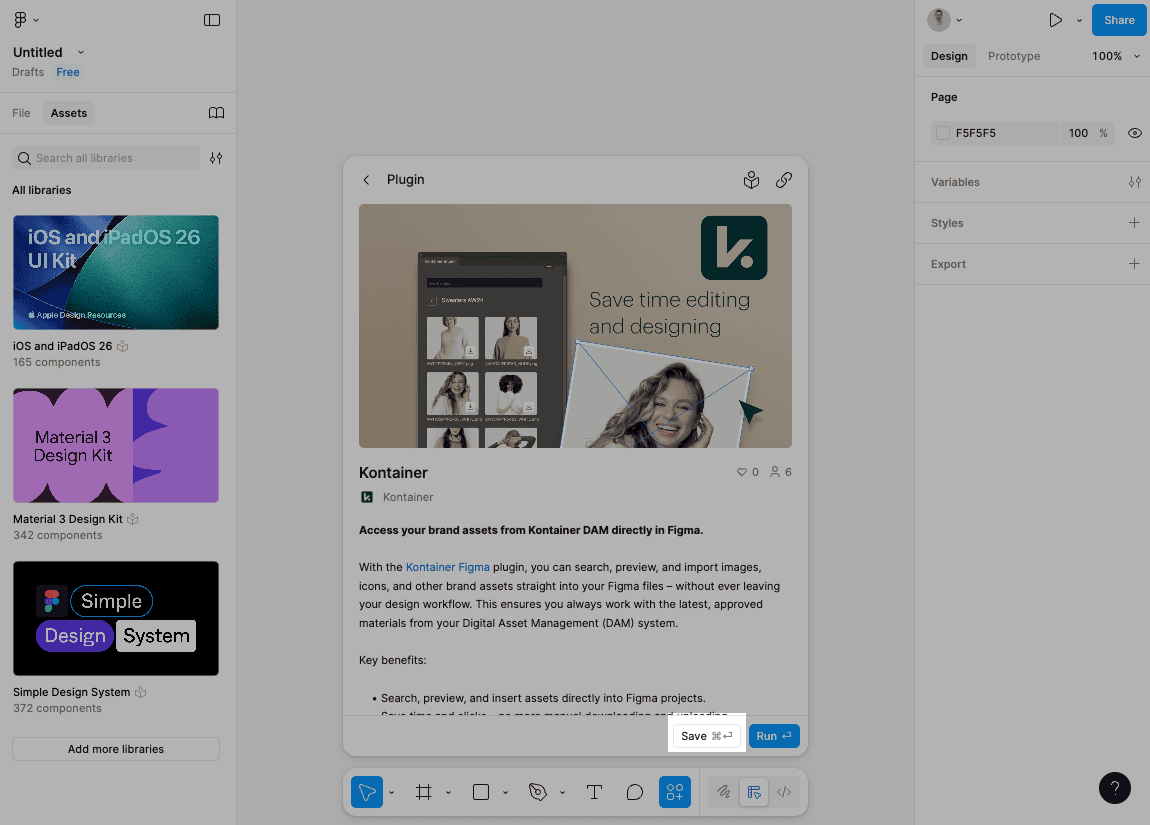Switch to the File tab
Image resolution: width=1150 pixels, height=825 pixels.
[x=21, y=113]
